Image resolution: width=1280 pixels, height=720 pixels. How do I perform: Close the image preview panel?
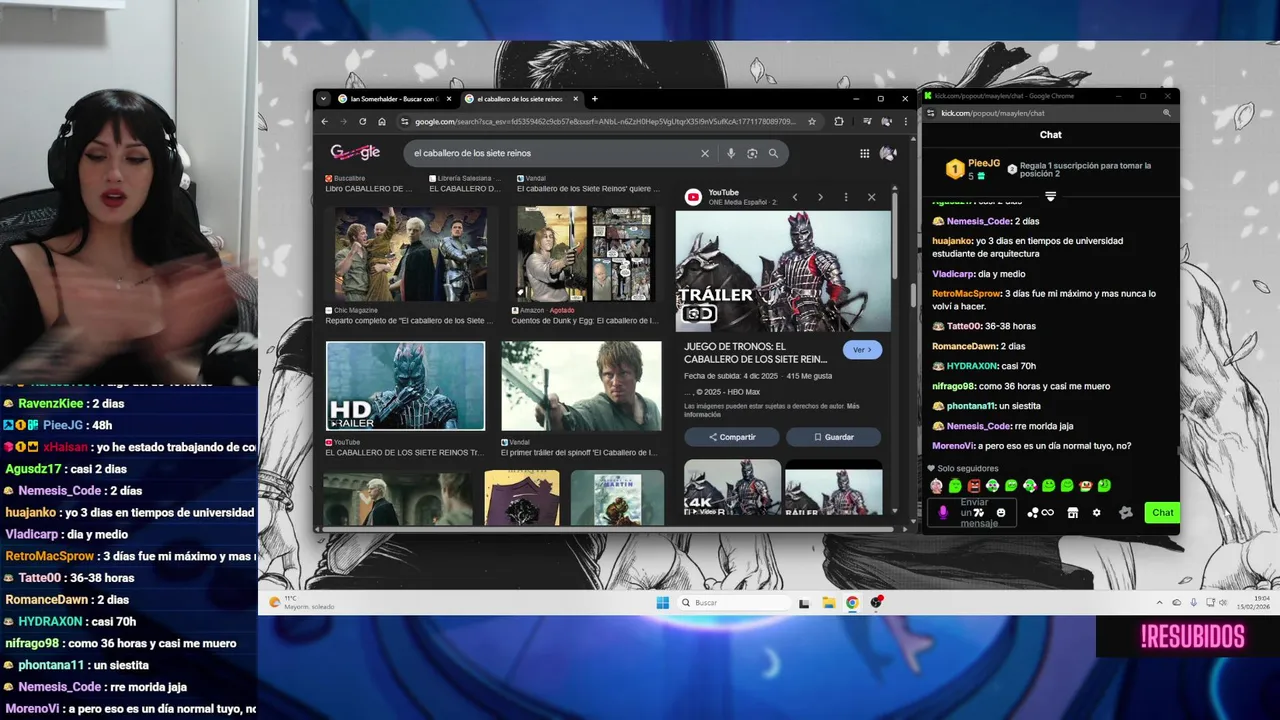[871, 197]
